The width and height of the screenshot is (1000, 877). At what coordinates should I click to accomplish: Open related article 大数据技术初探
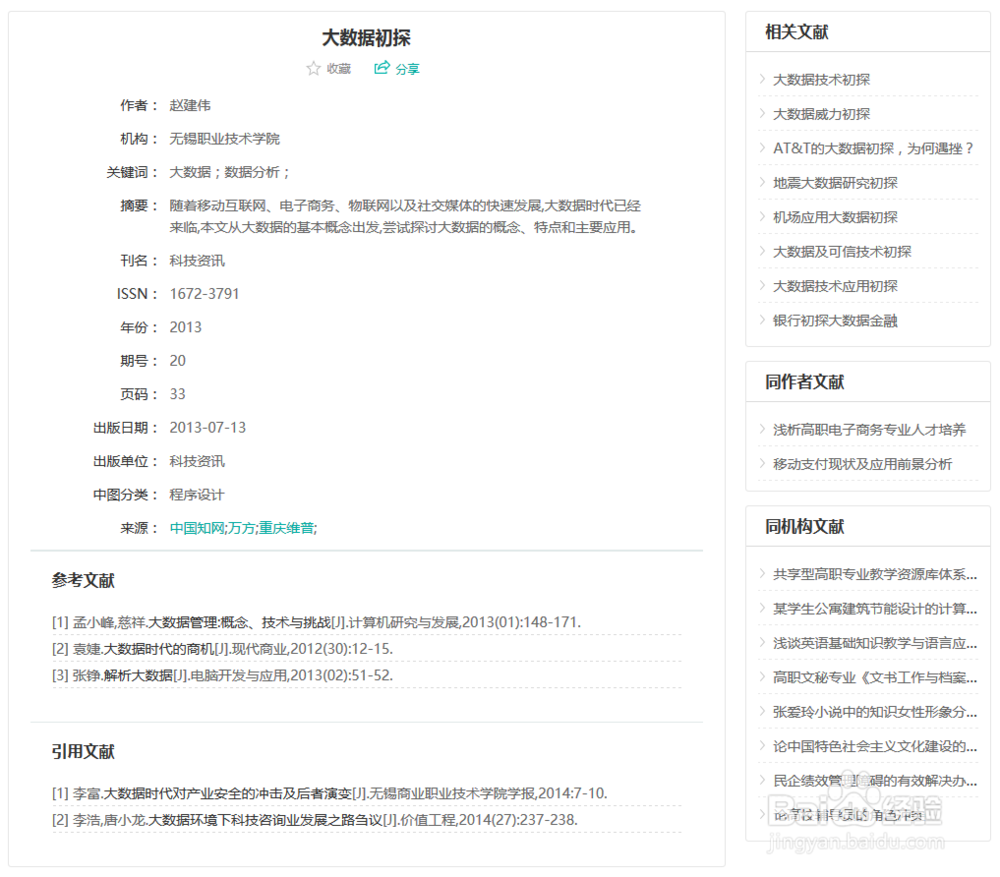coord(821,80)
